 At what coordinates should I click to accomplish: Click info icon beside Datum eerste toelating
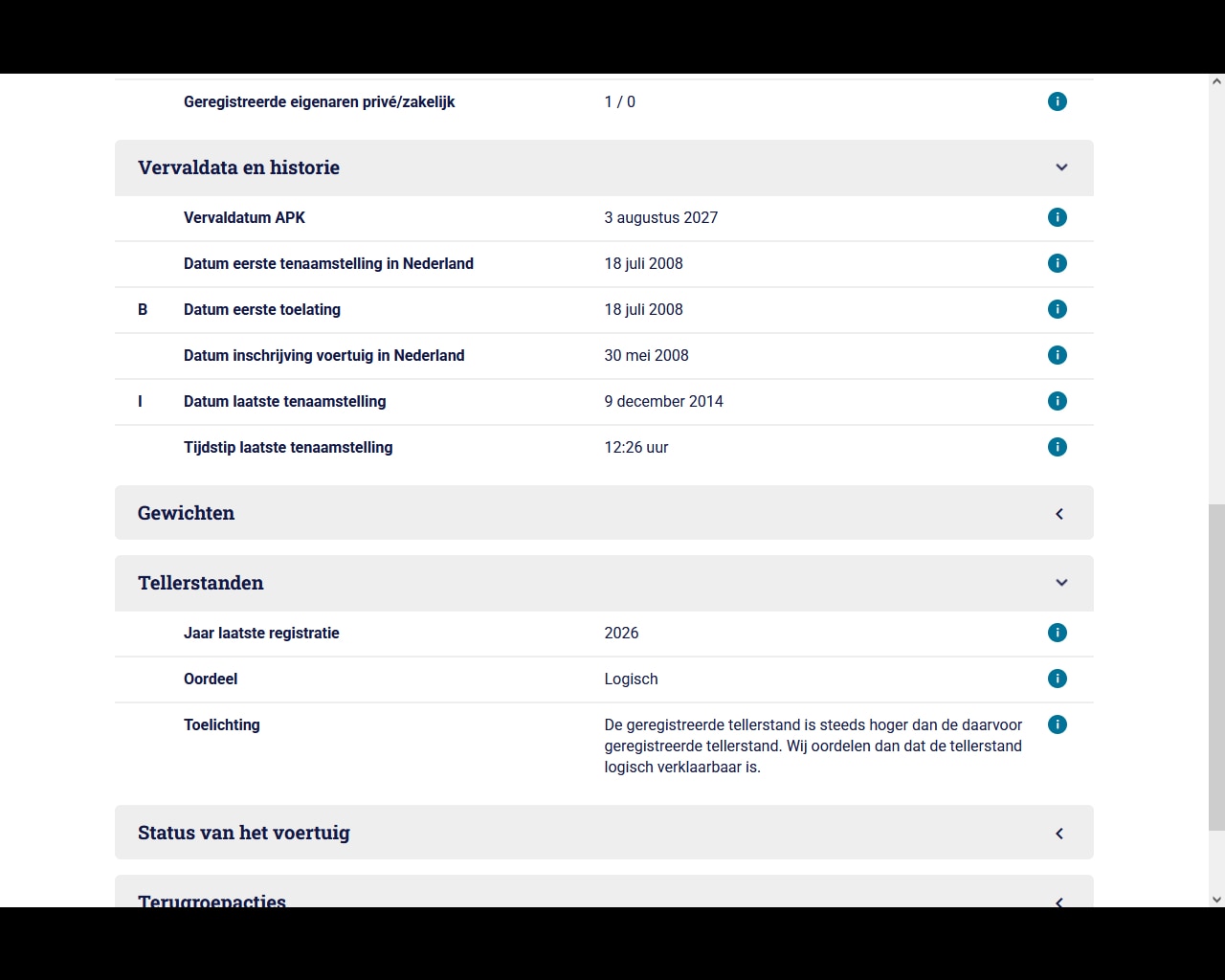[x=1058, y=309]
